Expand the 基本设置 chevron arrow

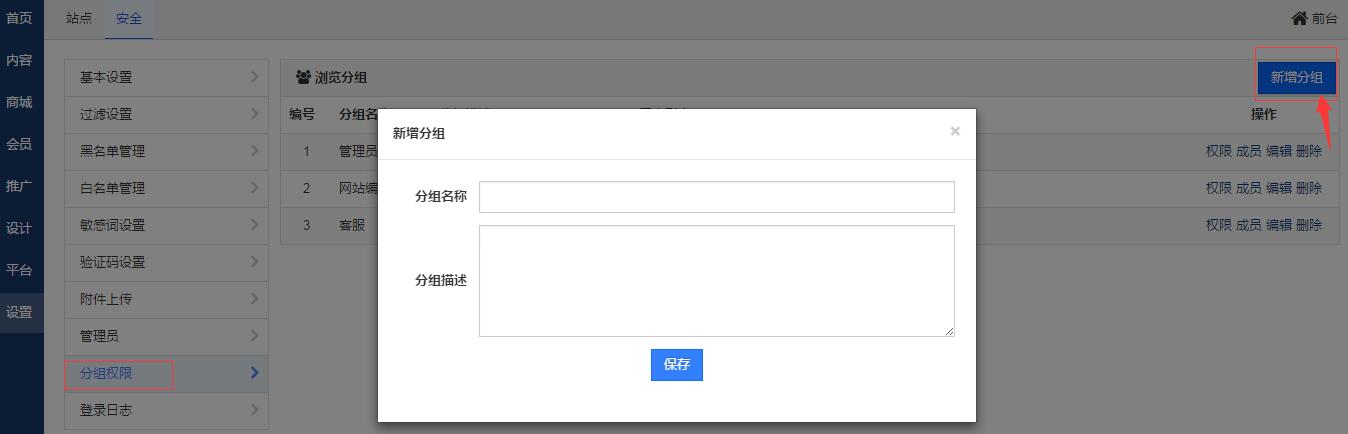(254, 77)
